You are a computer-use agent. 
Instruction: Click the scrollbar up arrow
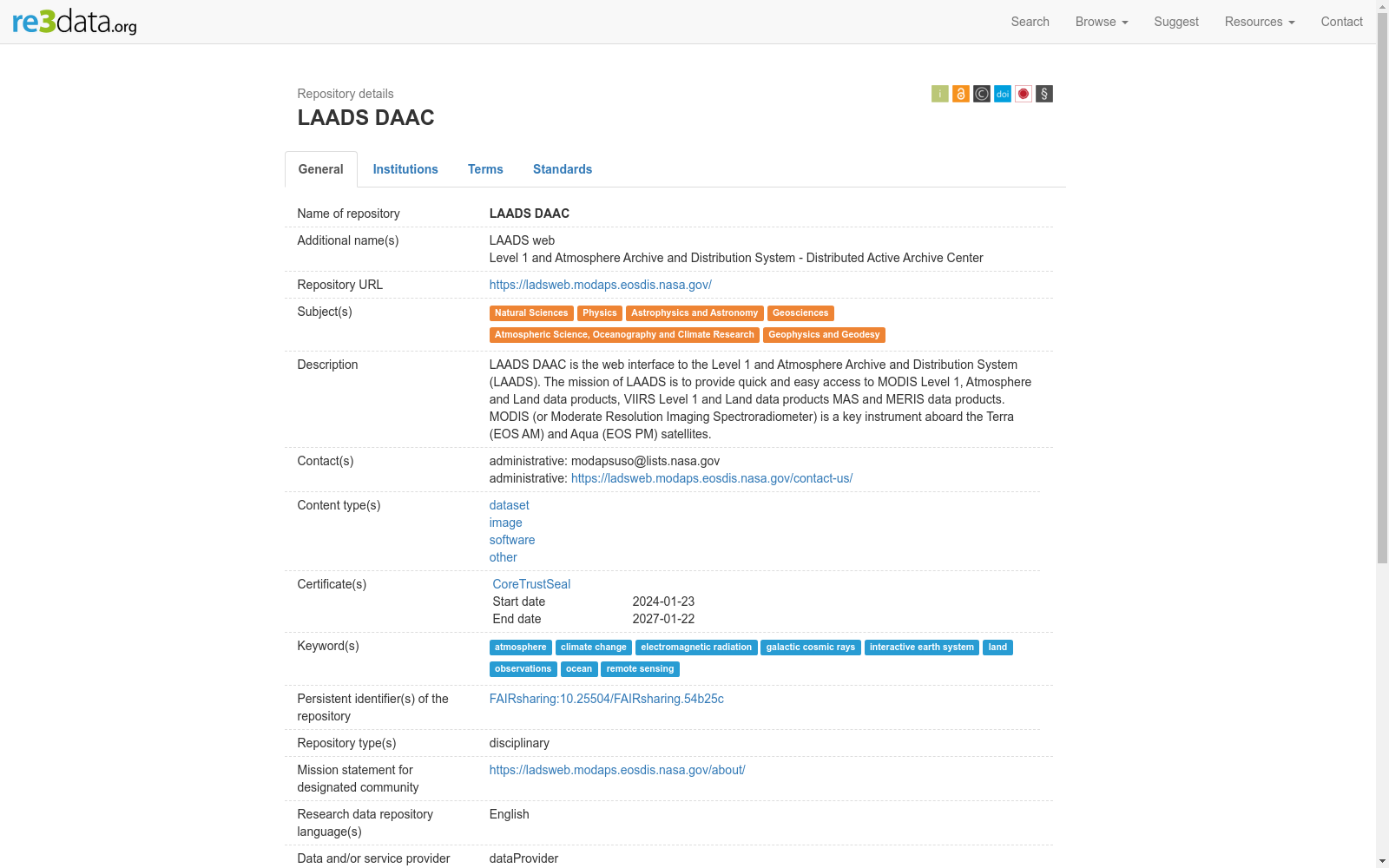[x=1382, y=7]
